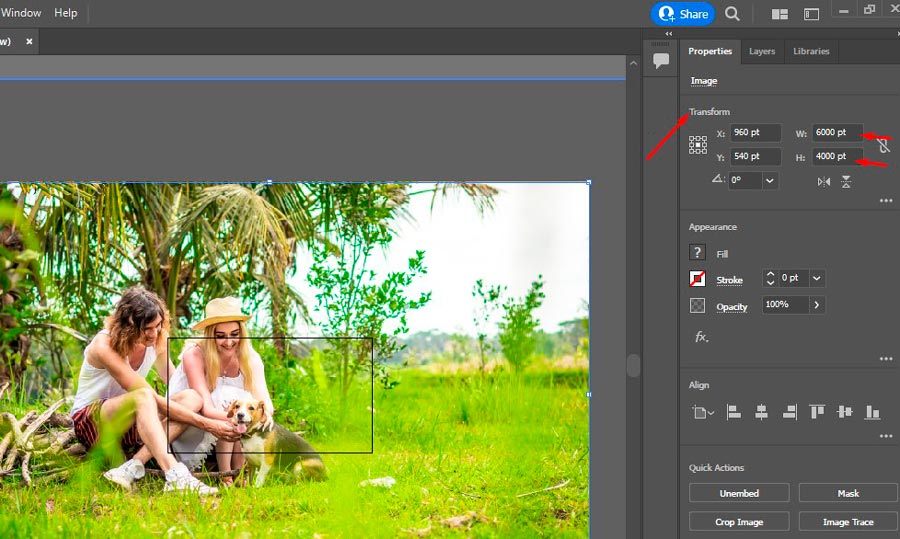The image size is (900, 539).
Task: Align objects to horizontal right
Action: (x=789, y=412)
